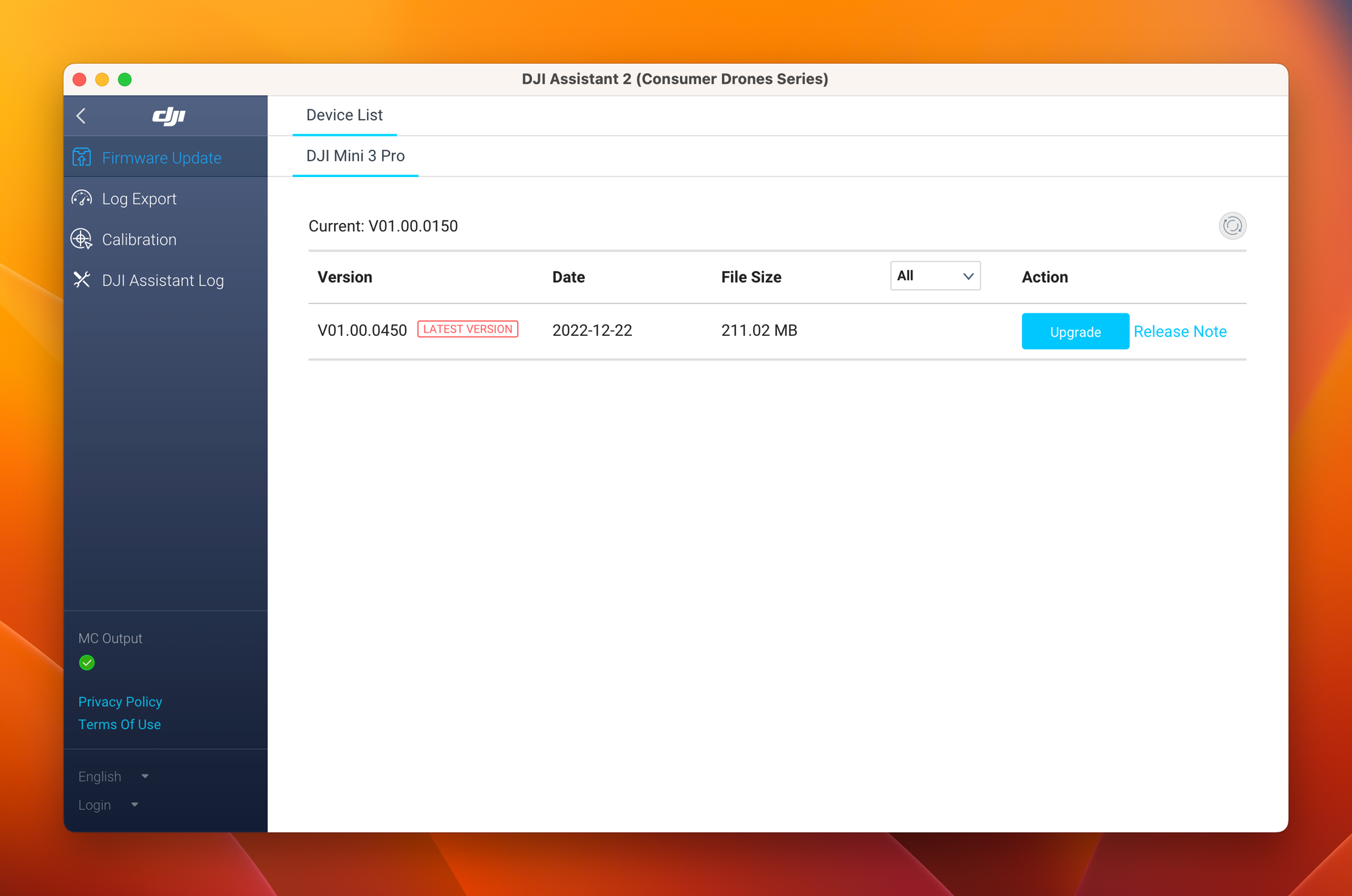The image size is (1352, 896).
Task: Open the Release Note link
Action: point(1180,332)
